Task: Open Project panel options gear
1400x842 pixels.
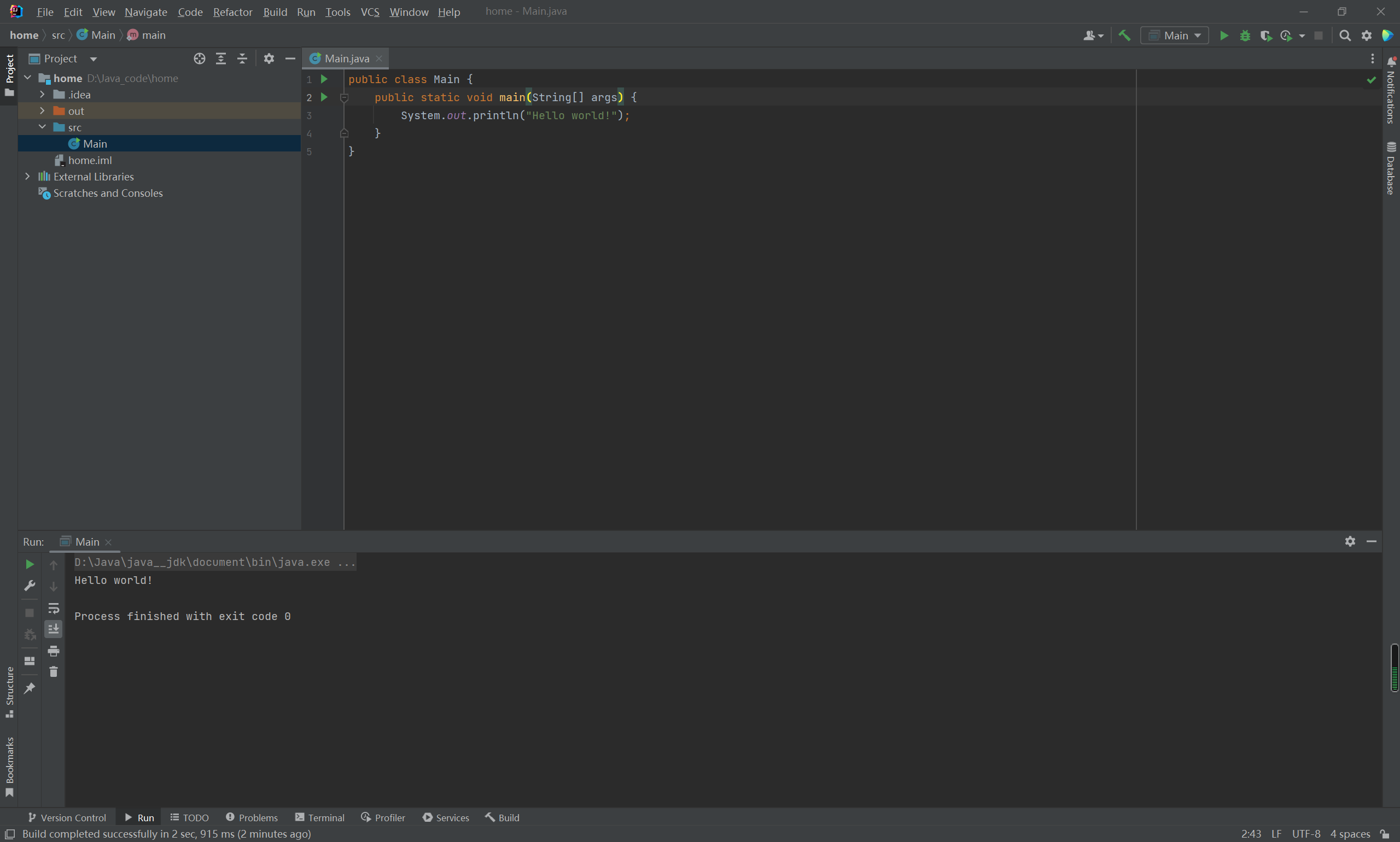Action: 269,59
